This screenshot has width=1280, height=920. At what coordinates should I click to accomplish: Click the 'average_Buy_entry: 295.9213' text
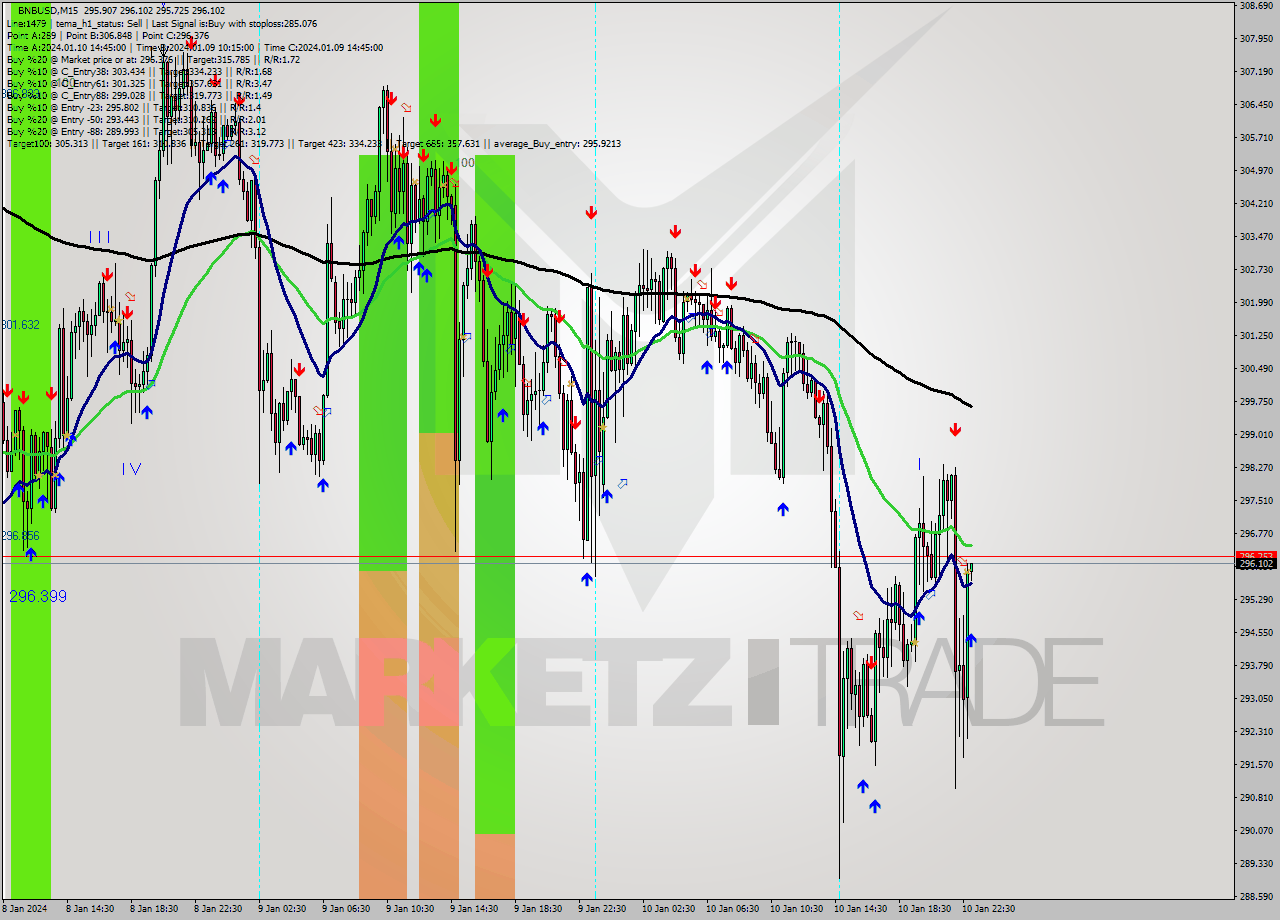(559, 144)
